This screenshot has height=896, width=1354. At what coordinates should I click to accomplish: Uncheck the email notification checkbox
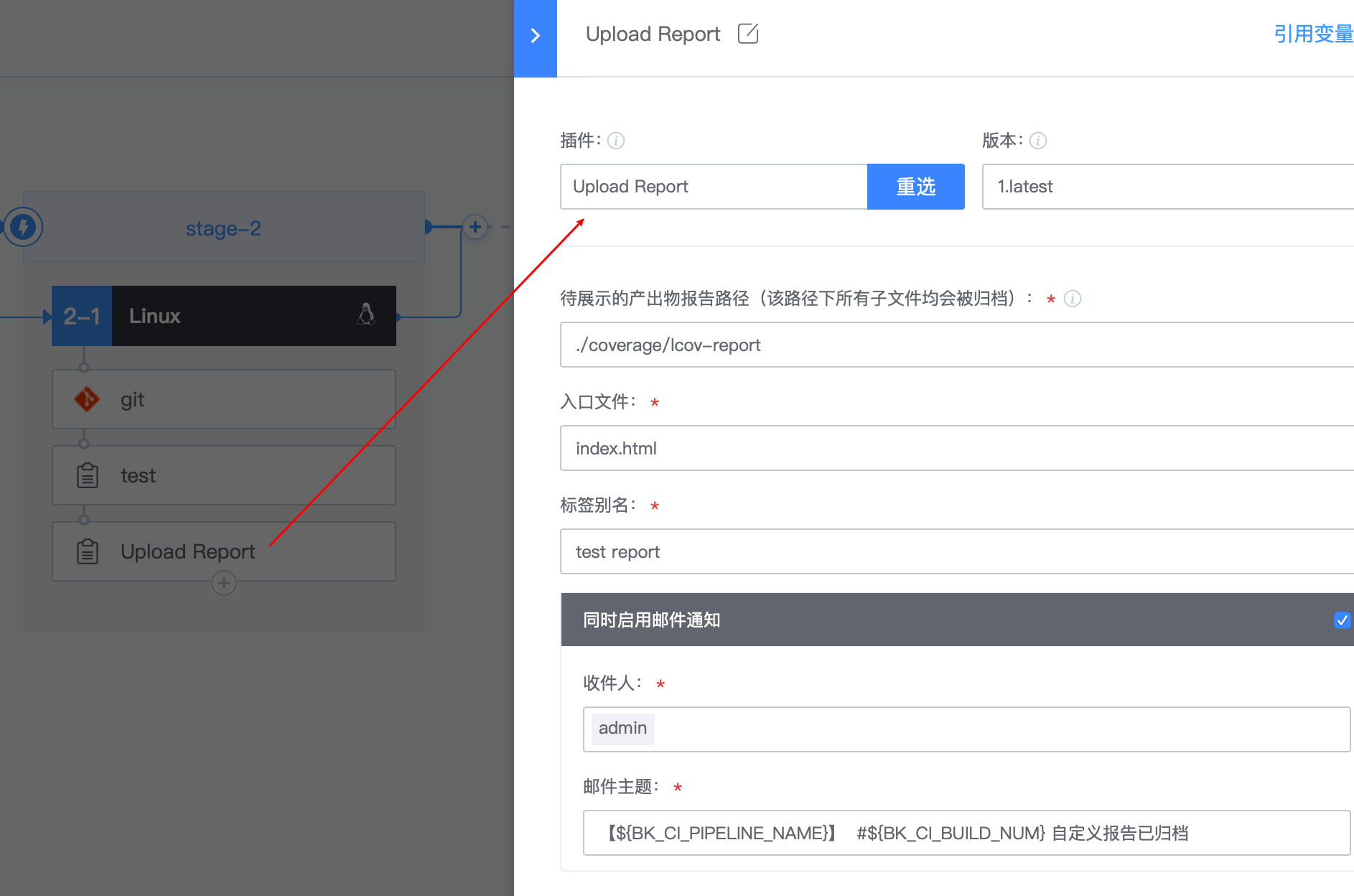[x=1342, y=620]
